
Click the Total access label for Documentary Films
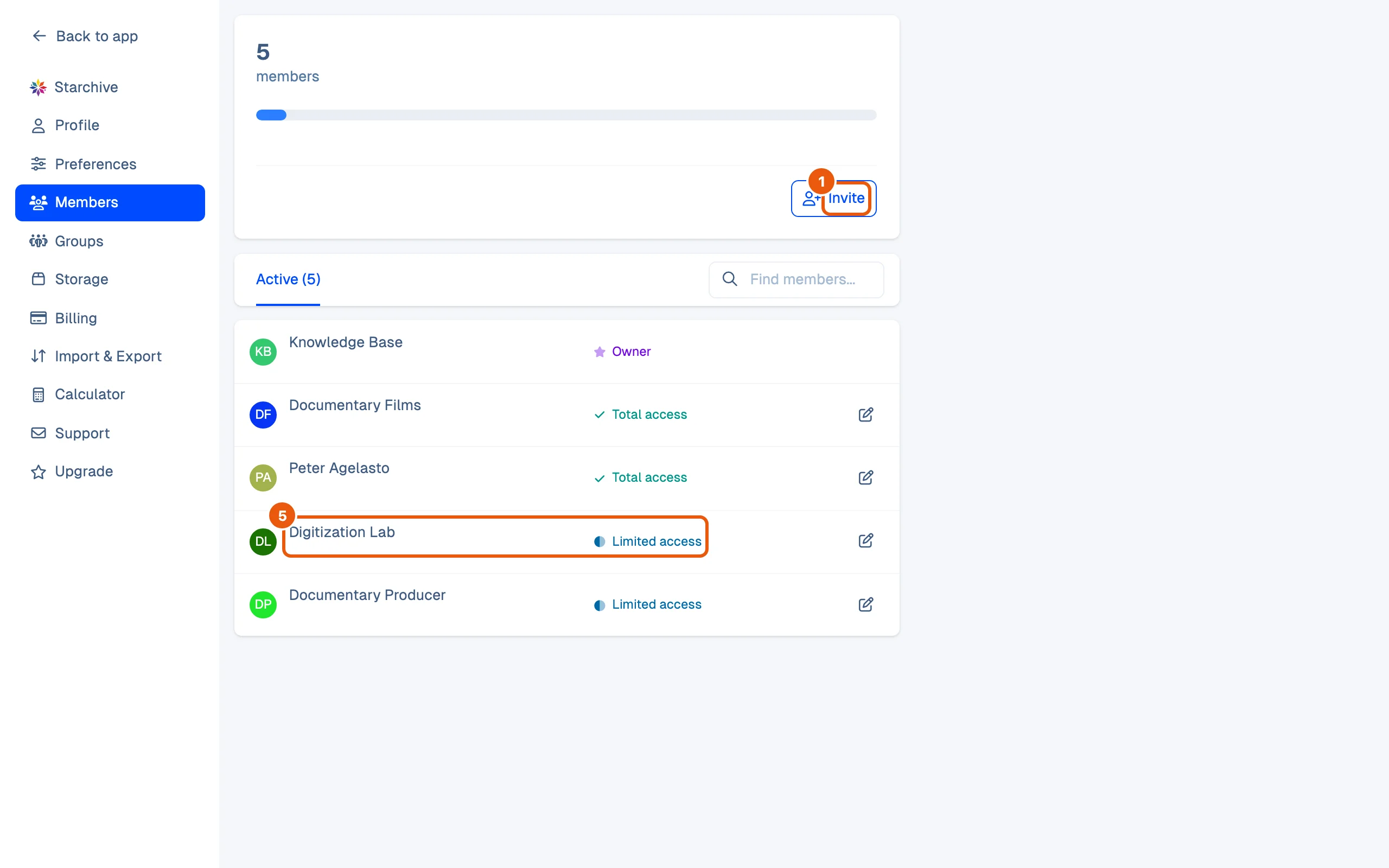point(649,414)
